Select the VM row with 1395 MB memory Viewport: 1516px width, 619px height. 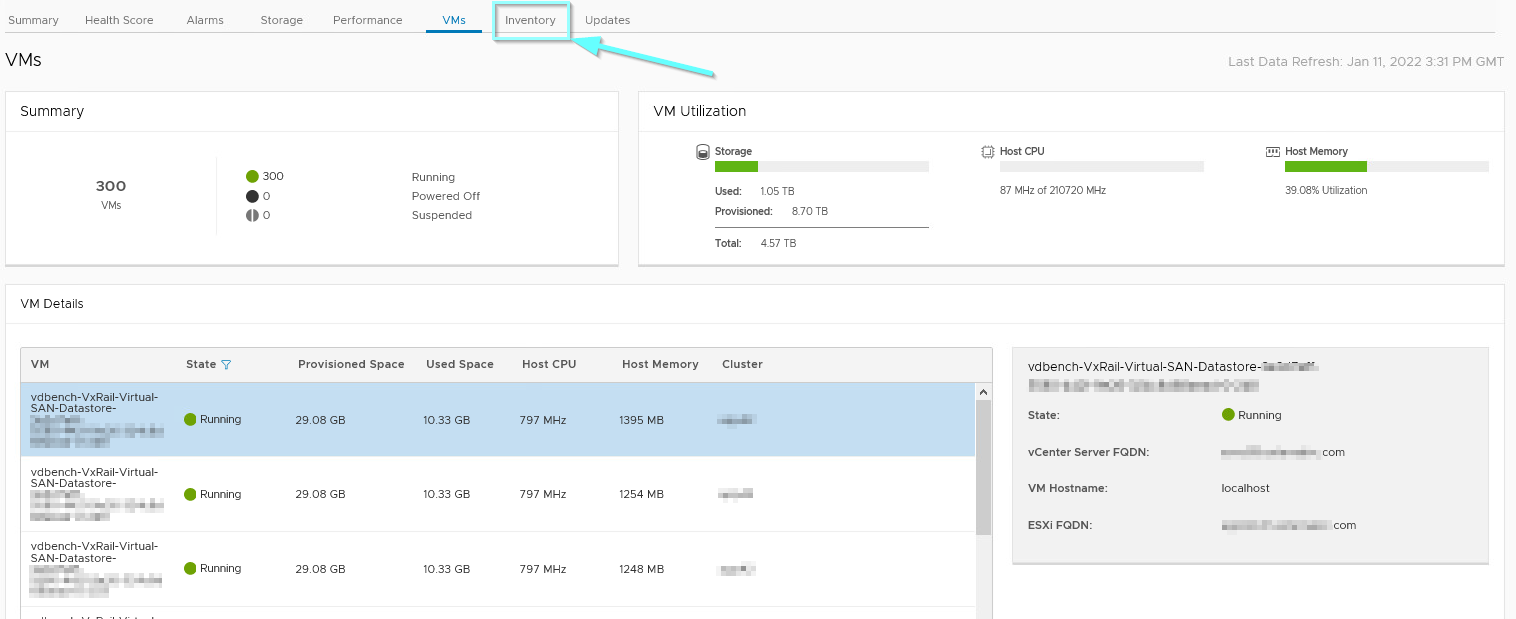498,420
